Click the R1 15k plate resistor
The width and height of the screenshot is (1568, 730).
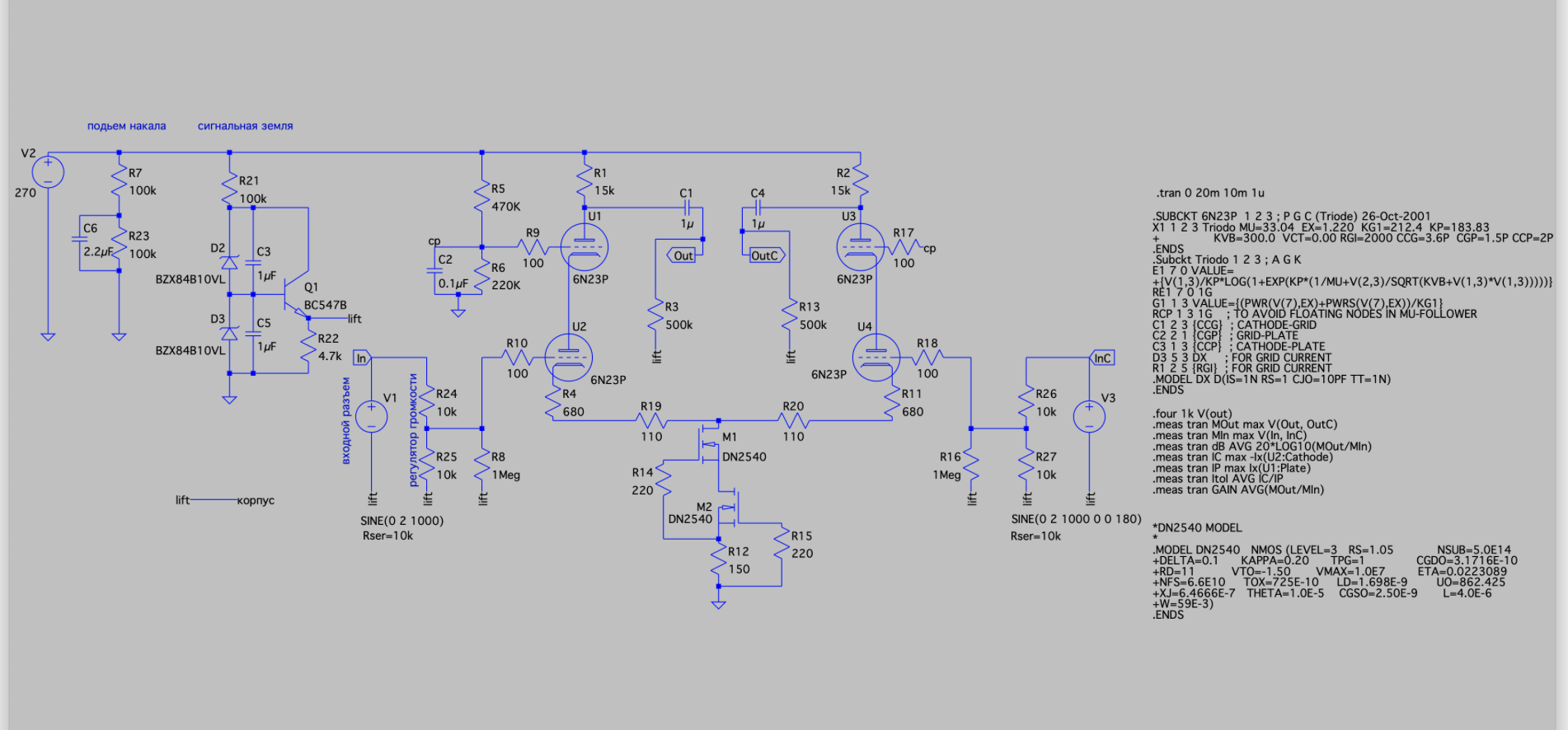pos(584,181)
